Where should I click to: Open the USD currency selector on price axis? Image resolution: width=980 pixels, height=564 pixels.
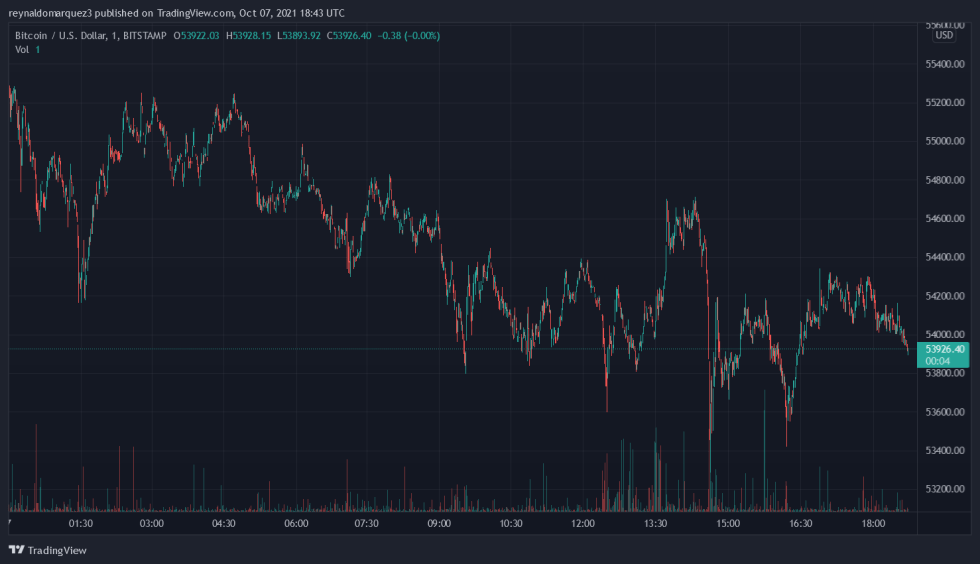943,36
